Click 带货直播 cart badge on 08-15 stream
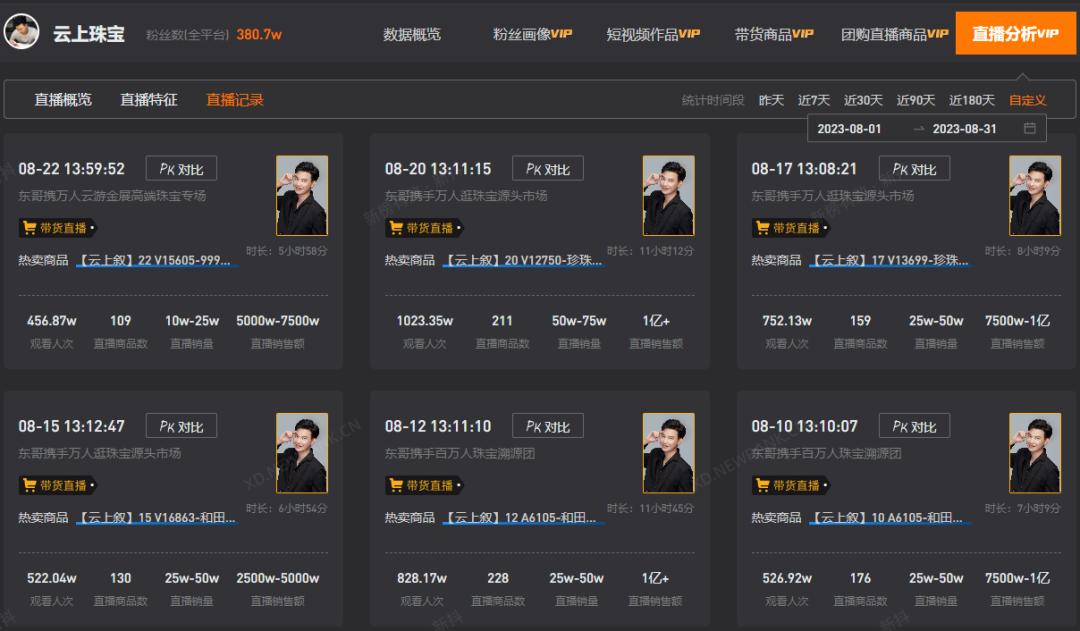Viewport: 1080px width, 631px height. (57, 485)
